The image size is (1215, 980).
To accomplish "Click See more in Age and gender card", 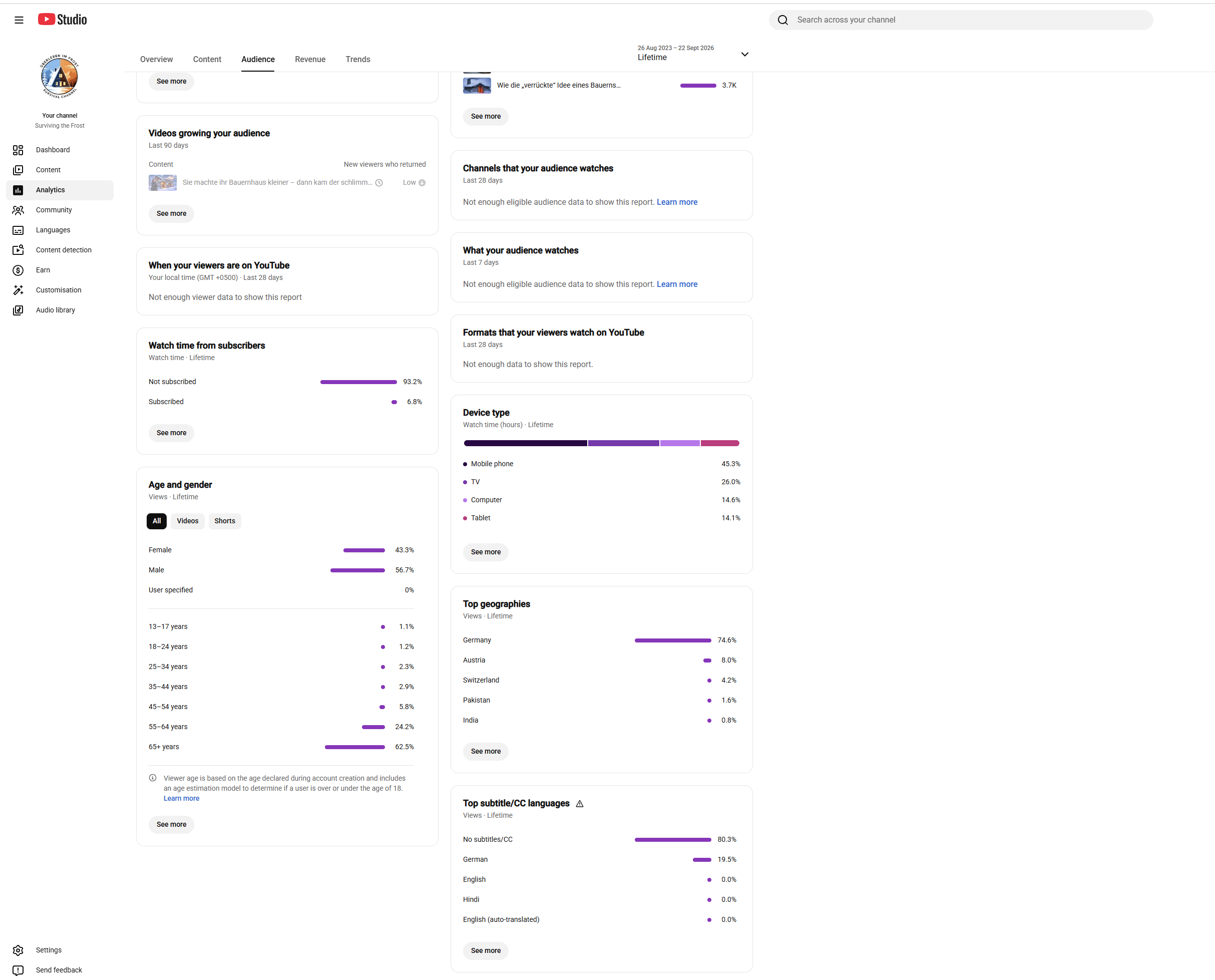I will [171, 824].
